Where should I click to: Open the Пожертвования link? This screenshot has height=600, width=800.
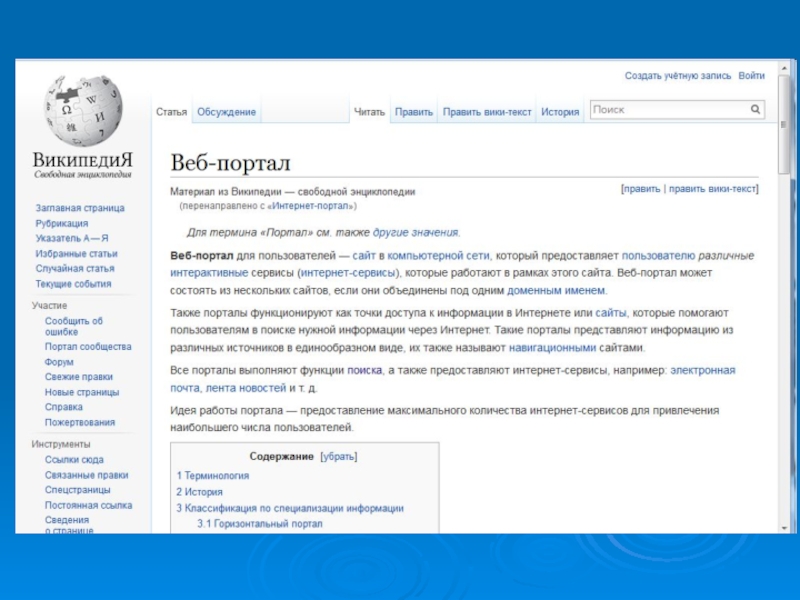pyautogui.click(x=80, y=422)
